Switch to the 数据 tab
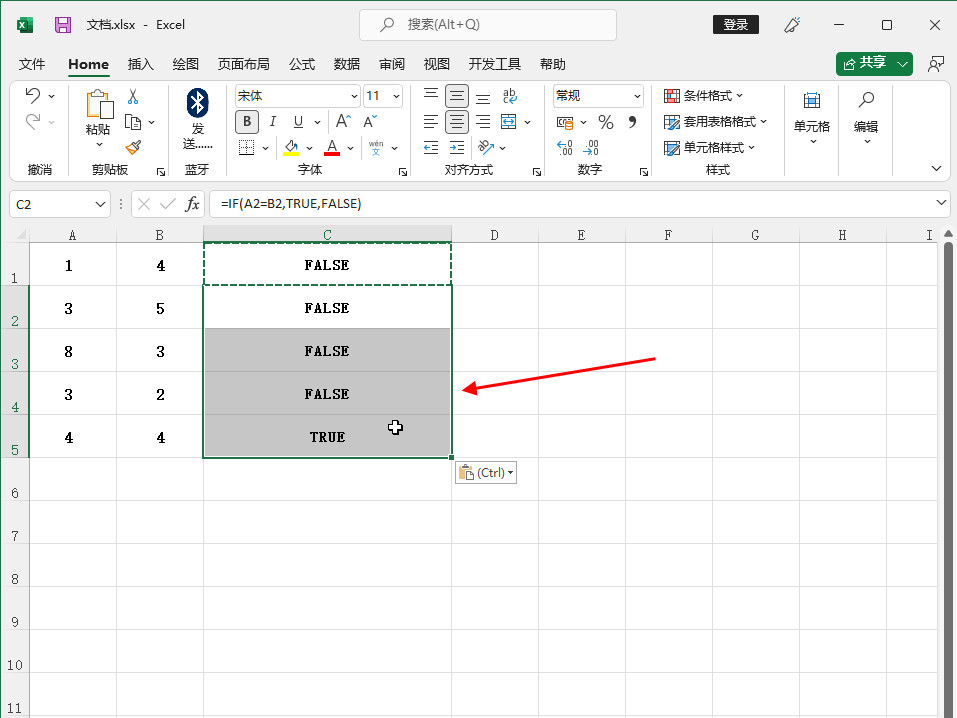Image resolution: width=957 pixels, height=718 pixels. point(347,64)
